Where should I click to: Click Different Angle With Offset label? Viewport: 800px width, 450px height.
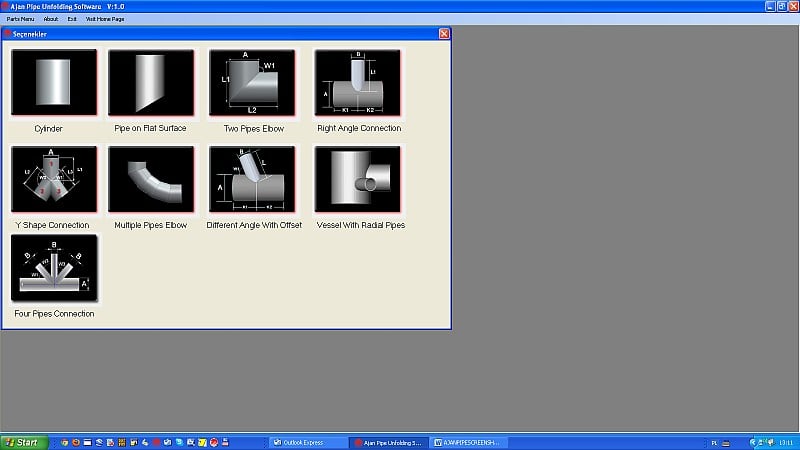pyautogui.click(x=254, y=225)
